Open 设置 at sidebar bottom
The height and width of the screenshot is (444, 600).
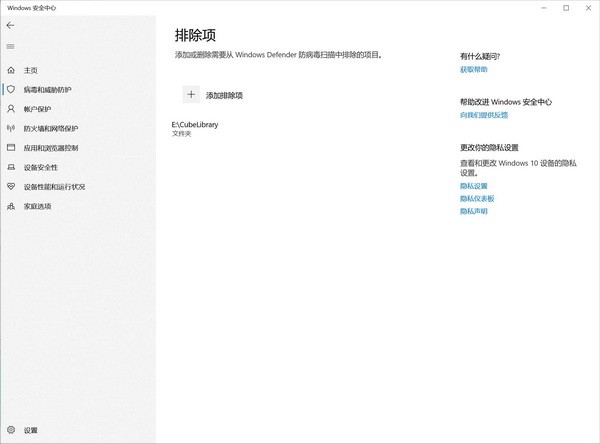(31, 430)
